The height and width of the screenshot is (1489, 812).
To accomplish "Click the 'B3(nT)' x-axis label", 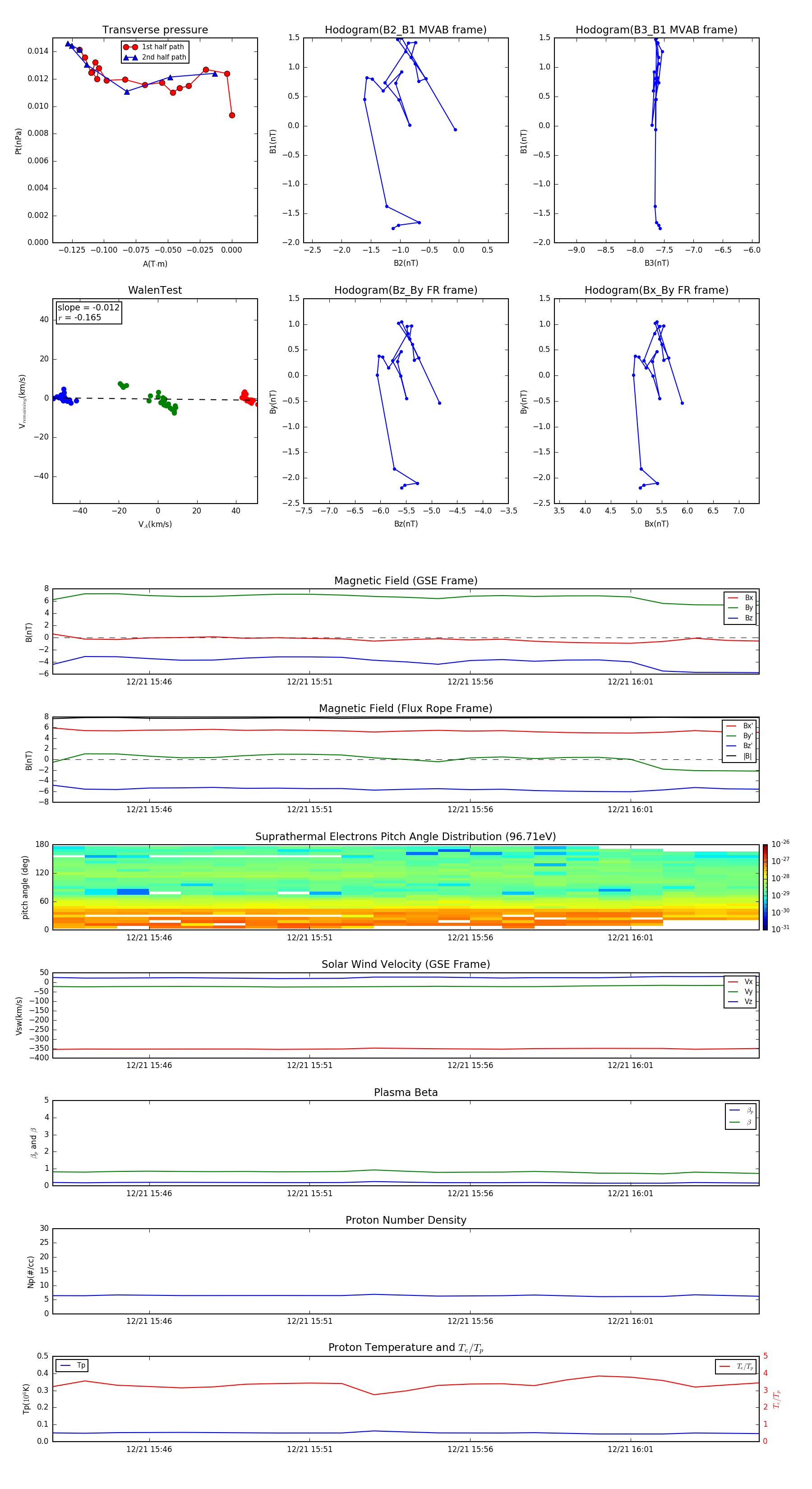I will (656, 263).
